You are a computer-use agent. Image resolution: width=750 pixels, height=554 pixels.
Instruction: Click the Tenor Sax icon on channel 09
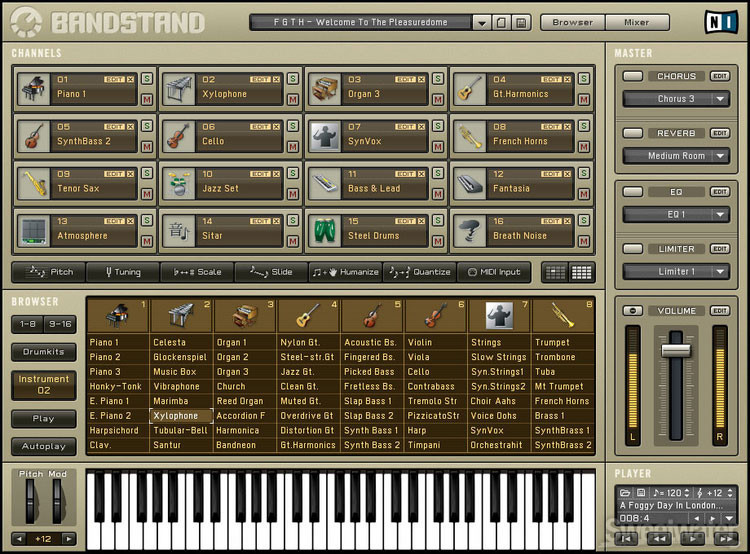pyautogui.click(x=34, y=183)
